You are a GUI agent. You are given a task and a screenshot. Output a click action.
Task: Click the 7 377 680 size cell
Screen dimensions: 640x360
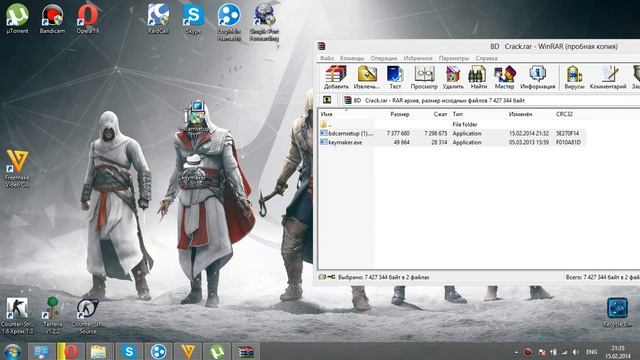tap(398, 133)
